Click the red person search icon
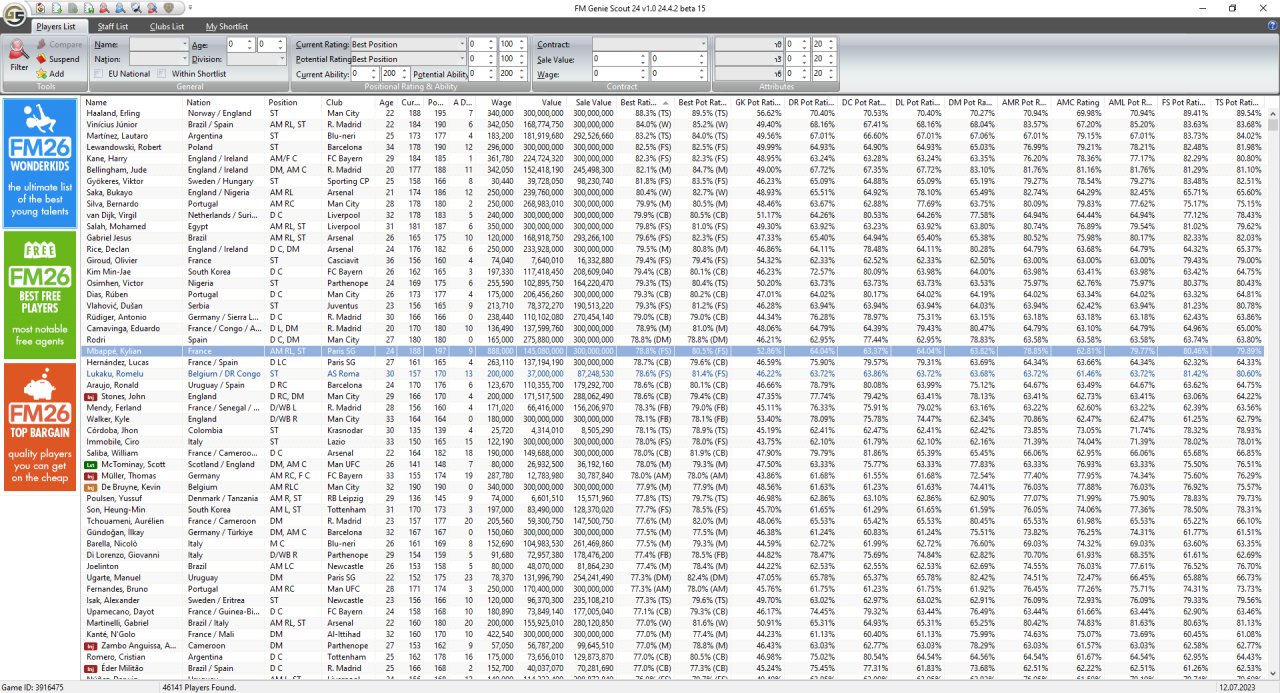 coord(104,8)
